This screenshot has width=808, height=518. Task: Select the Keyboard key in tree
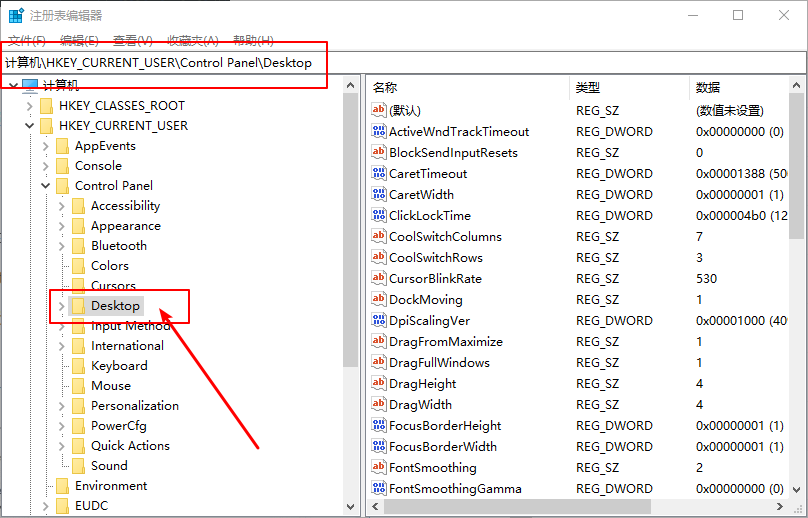pos(119,366)
